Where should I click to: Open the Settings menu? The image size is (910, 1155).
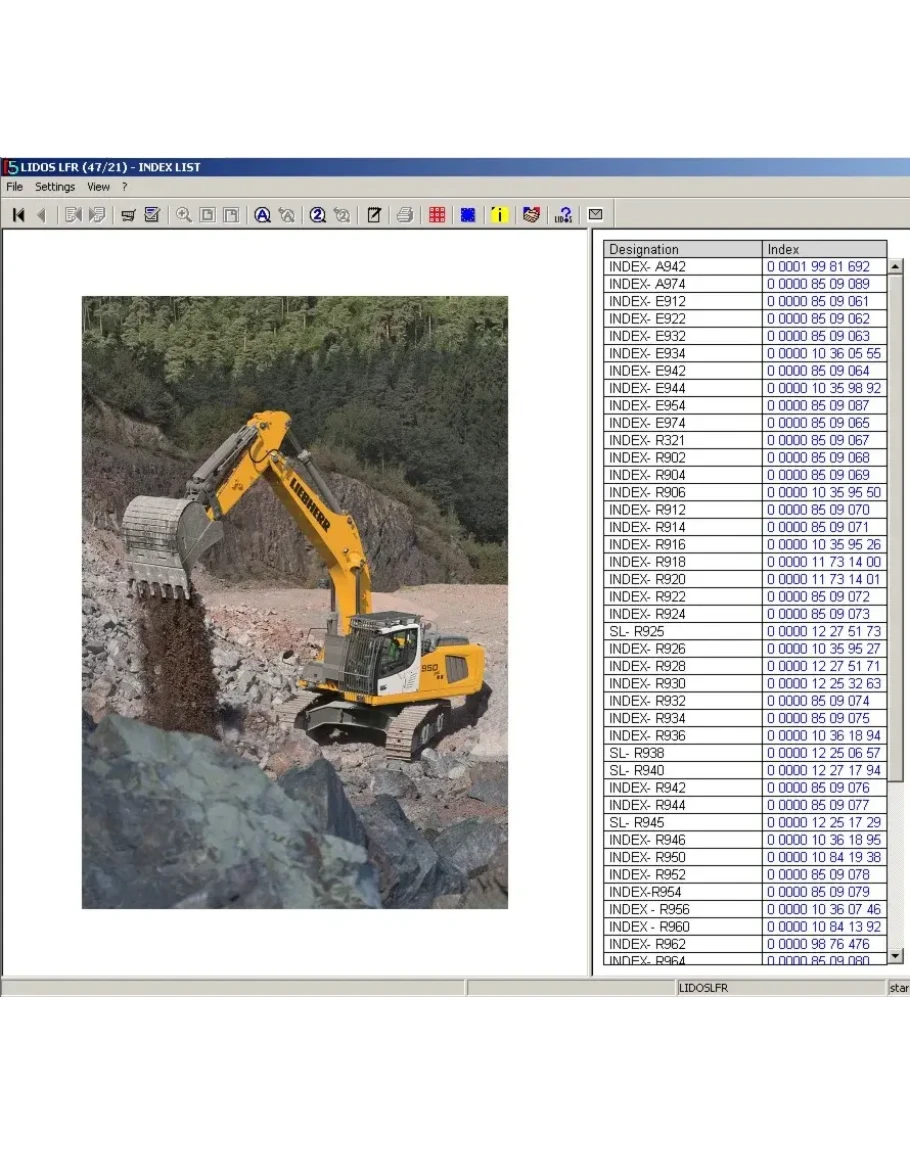tap(55, 187)
